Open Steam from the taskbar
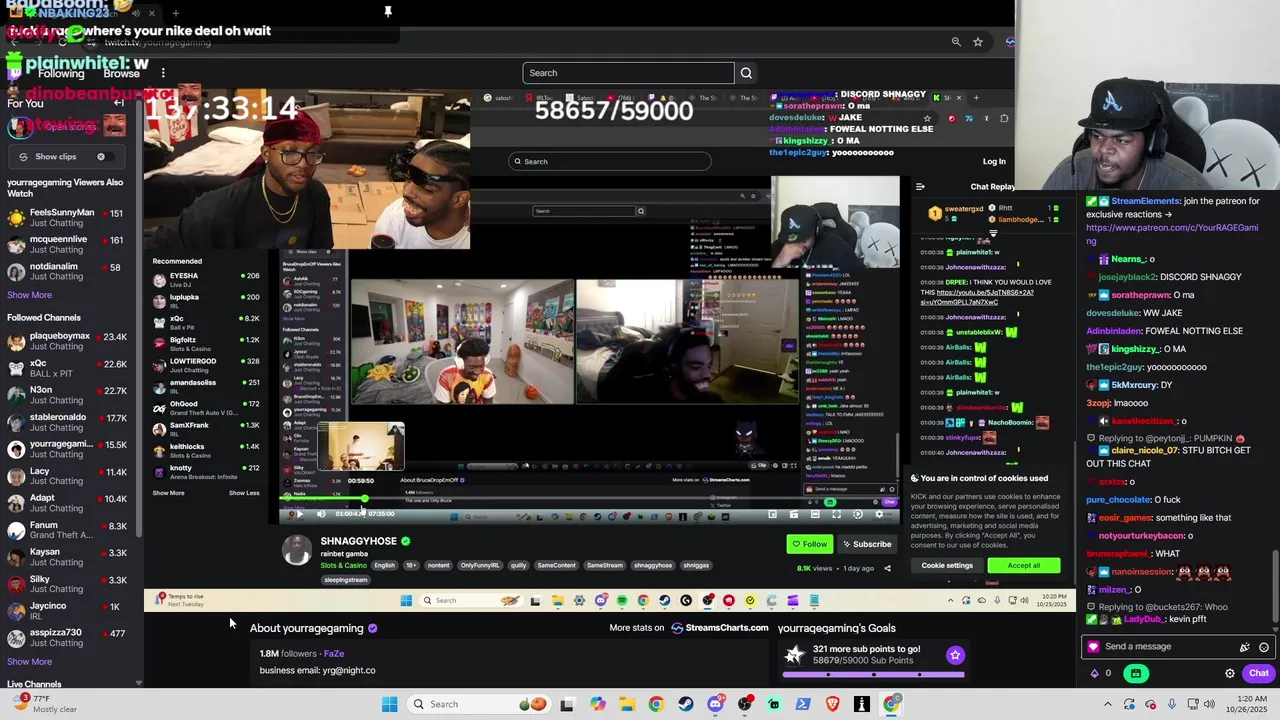Screen dimensions: 1280x720 pos(686,704)
